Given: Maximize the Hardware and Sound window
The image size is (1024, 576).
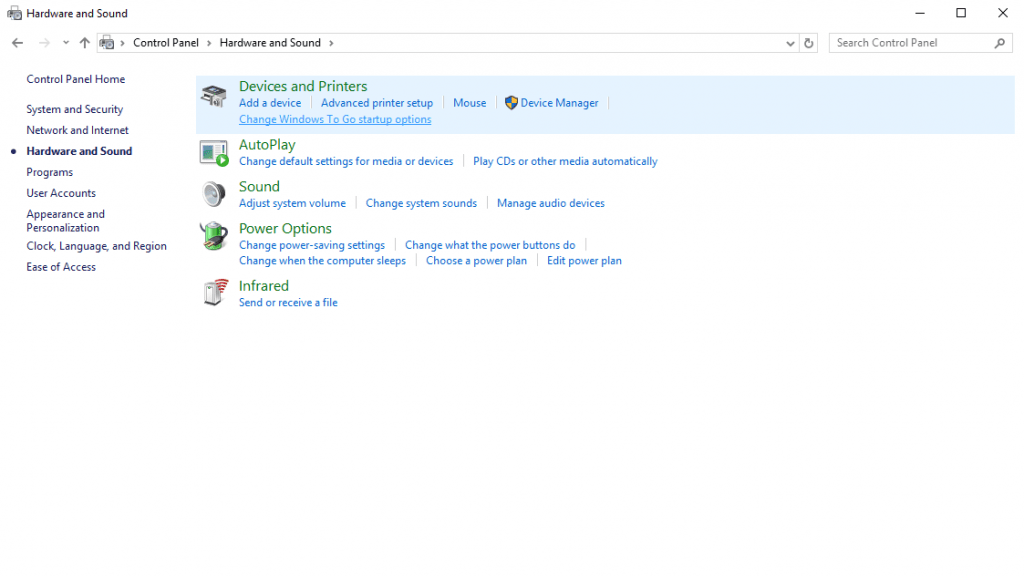Looking at the screenshot, I should 961,13.
